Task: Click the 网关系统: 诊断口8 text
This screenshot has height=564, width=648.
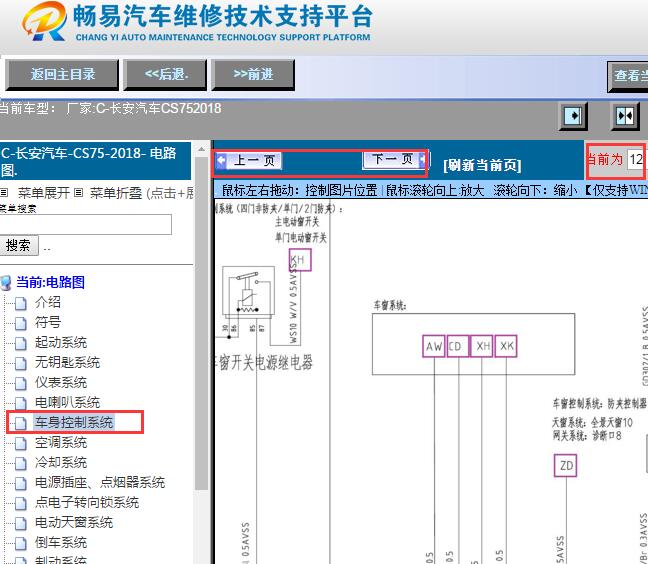Action: point(586,436)
